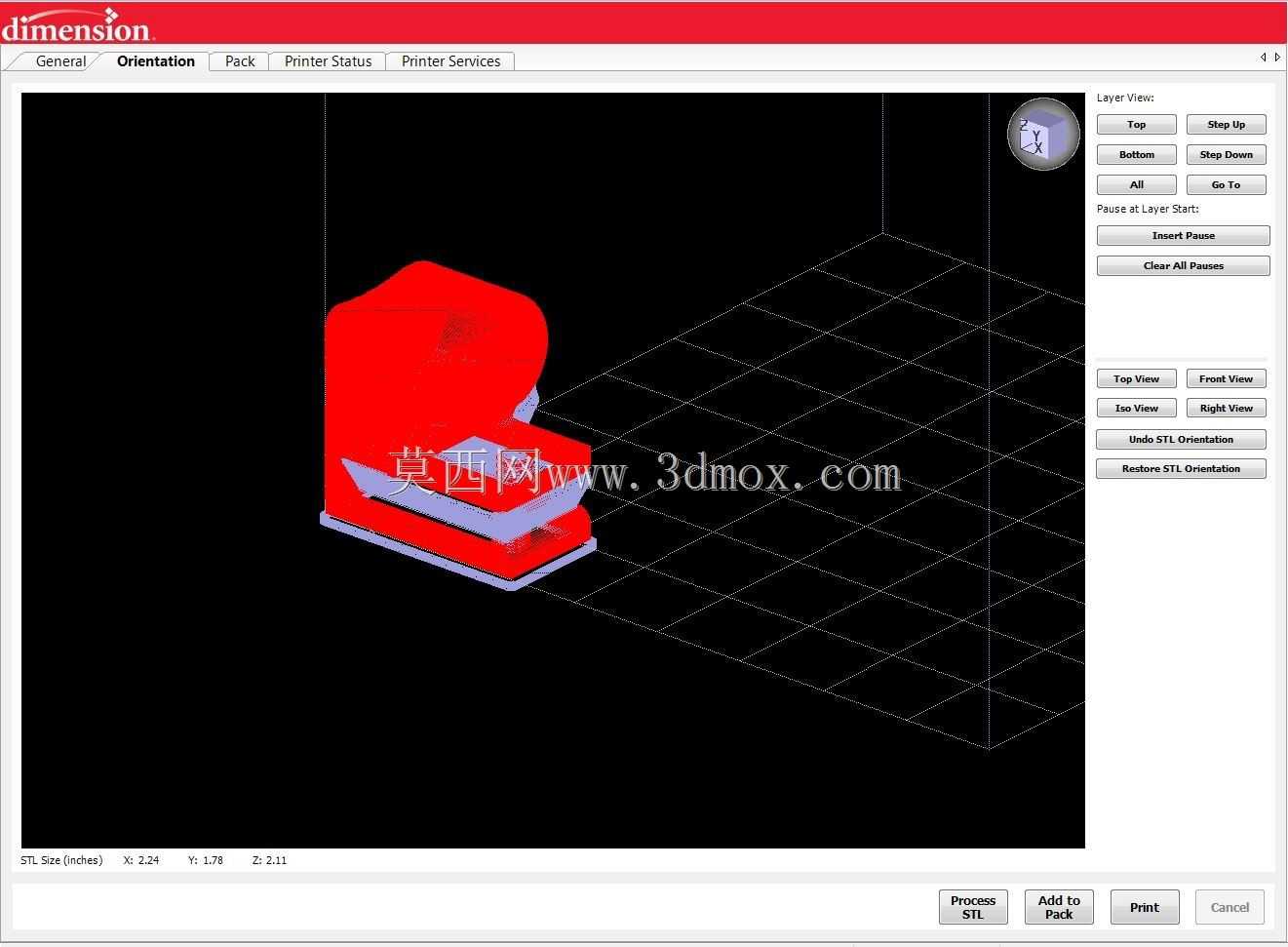Click the Process STL button
Screen dimensions: 1288x947
point(973,907)
